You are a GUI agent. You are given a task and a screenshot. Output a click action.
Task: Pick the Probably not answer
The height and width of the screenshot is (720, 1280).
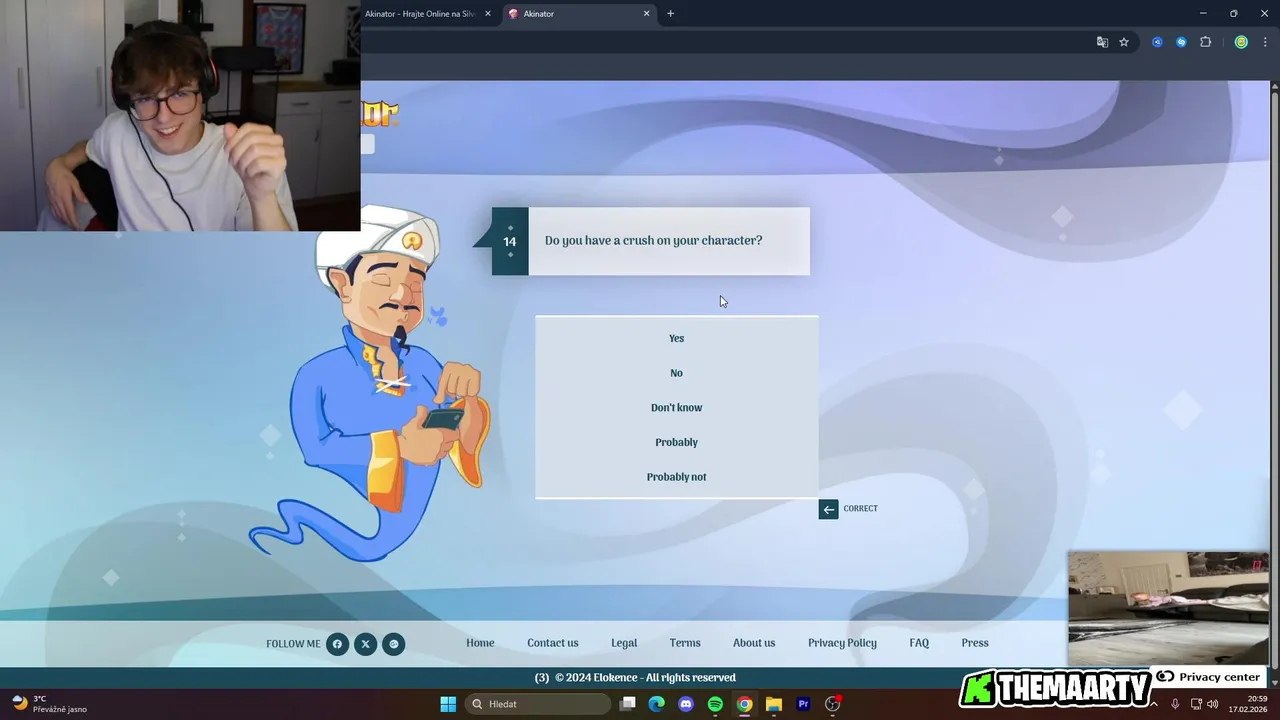[x=676, y=477]
